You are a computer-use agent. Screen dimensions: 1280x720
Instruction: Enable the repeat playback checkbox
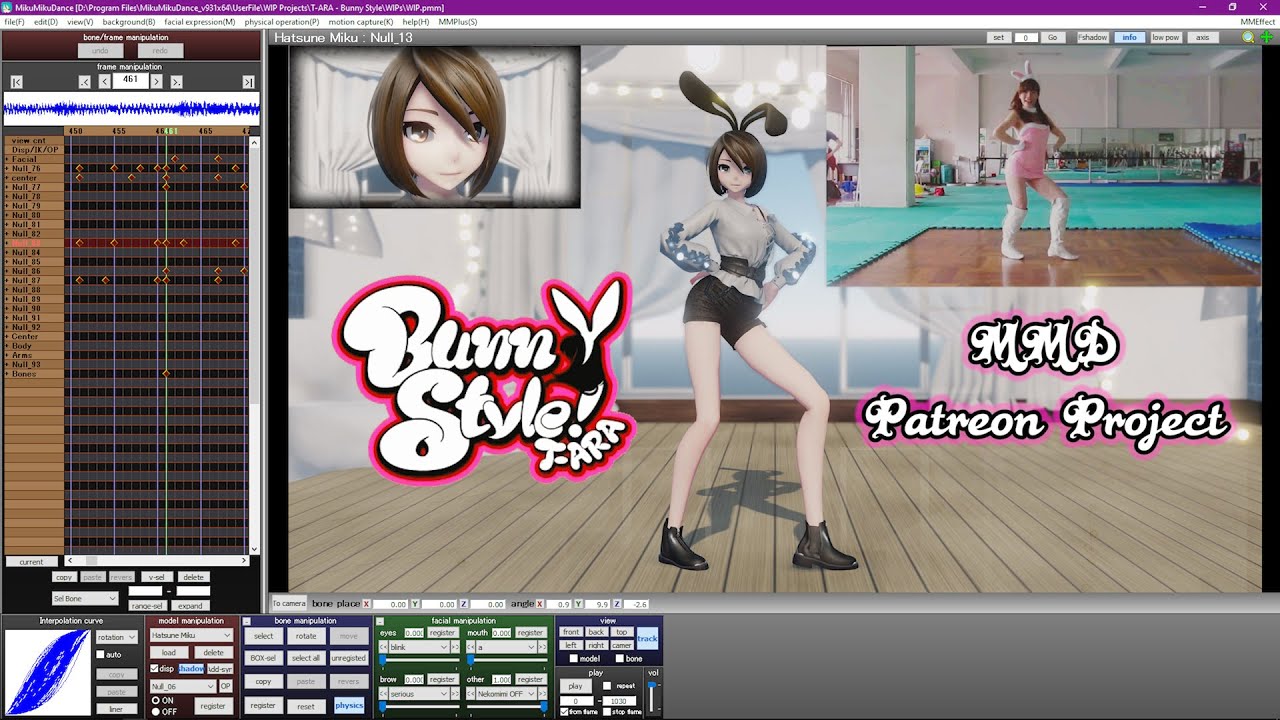(607, 686)
